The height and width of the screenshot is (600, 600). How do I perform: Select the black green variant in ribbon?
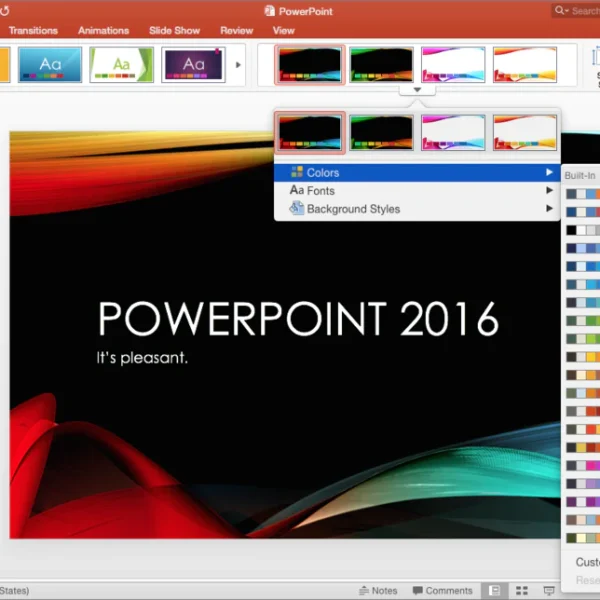tap(382, 65)
